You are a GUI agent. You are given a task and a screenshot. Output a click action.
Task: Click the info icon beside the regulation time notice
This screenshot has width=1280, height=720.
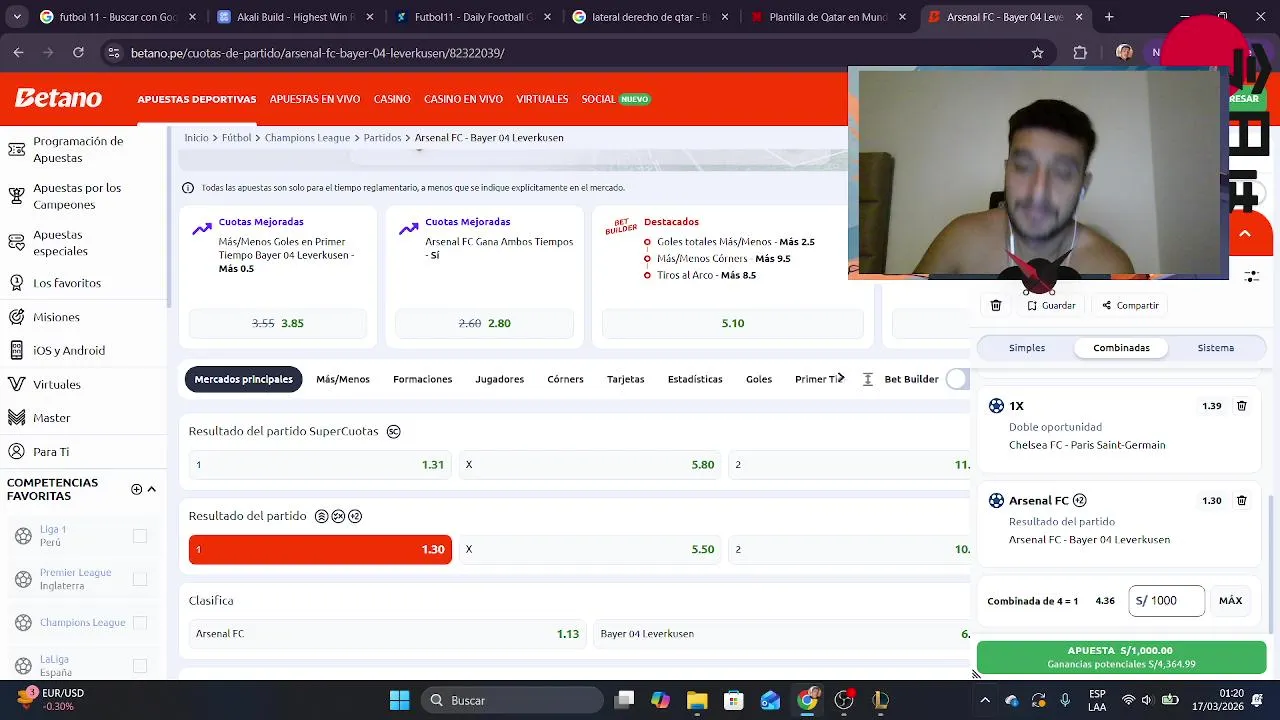(188, 188)
